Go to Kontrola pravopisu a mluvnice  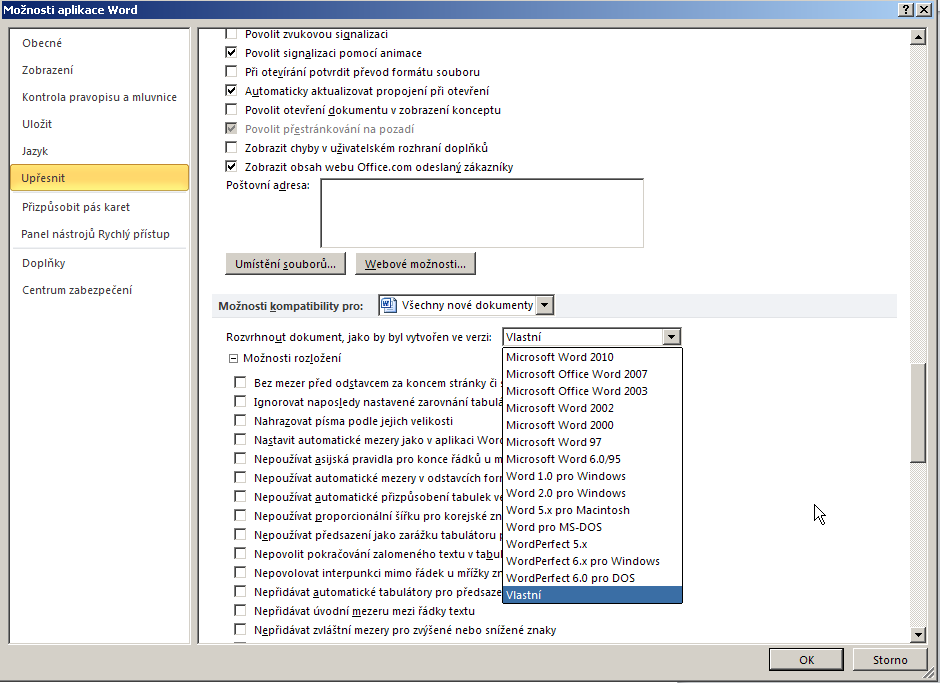click(x=100, y=97)
